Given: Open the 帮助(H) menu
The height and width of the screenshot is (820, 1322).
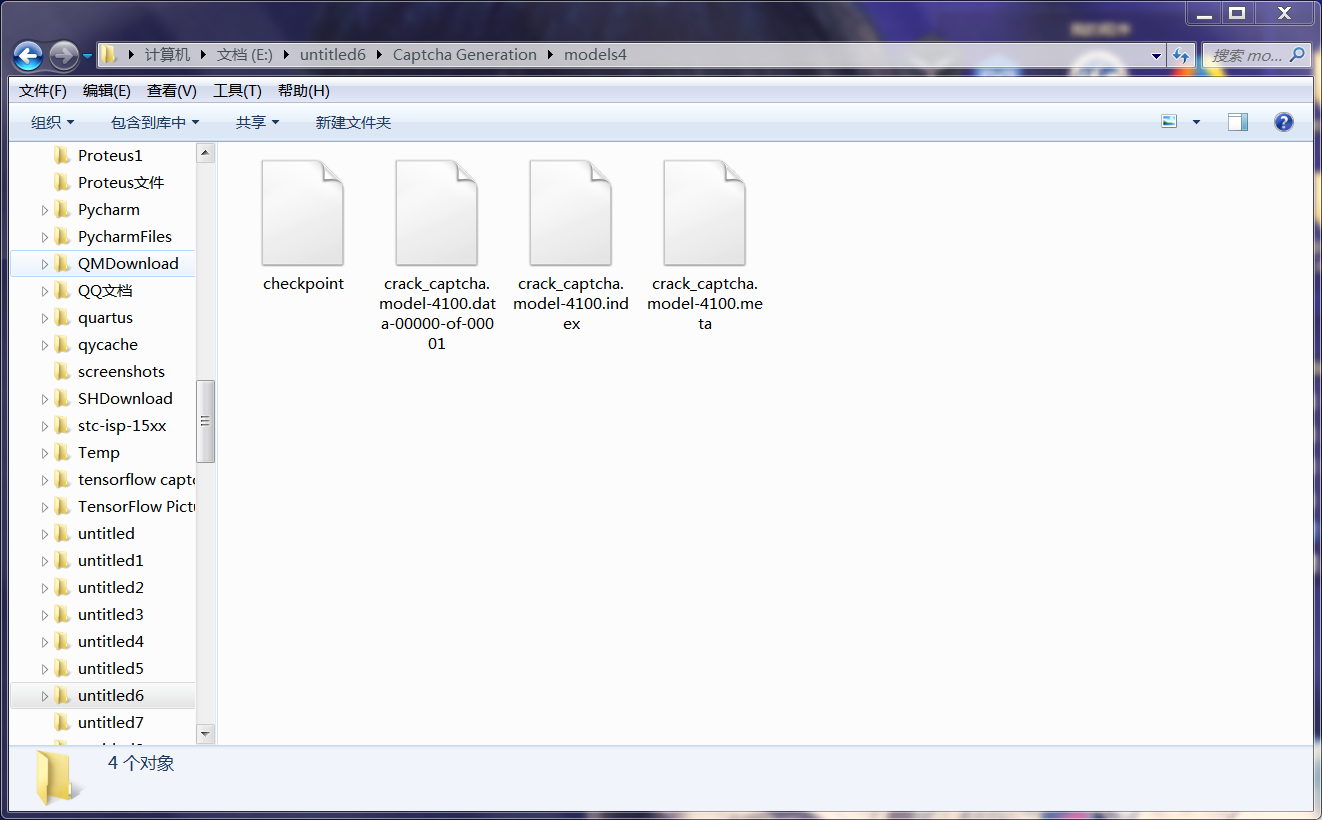Looking at the screenshot, I should point(304,91).
